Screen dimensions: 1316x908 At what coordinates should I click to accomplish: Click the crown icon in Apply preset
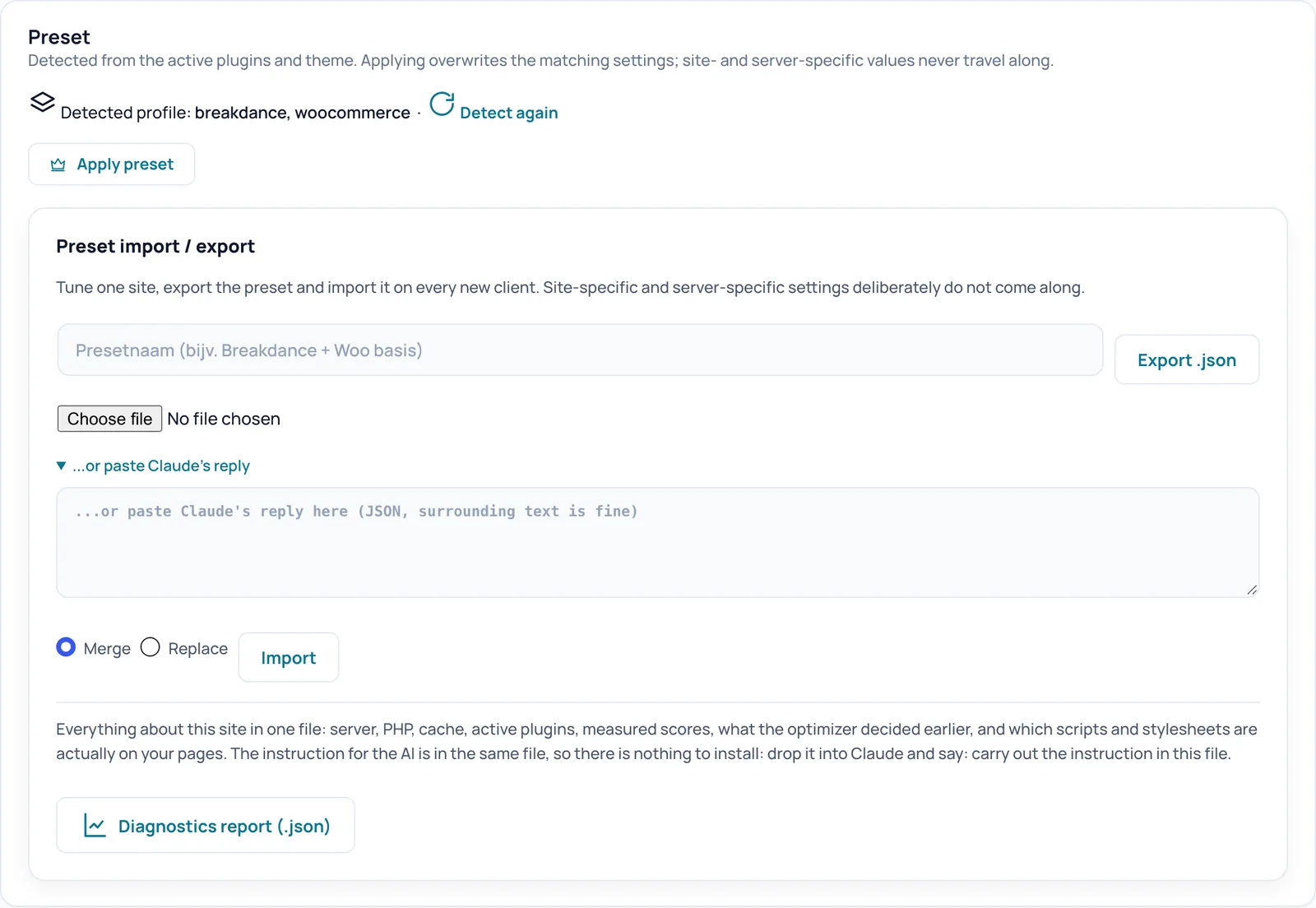[x=58, y=164]
